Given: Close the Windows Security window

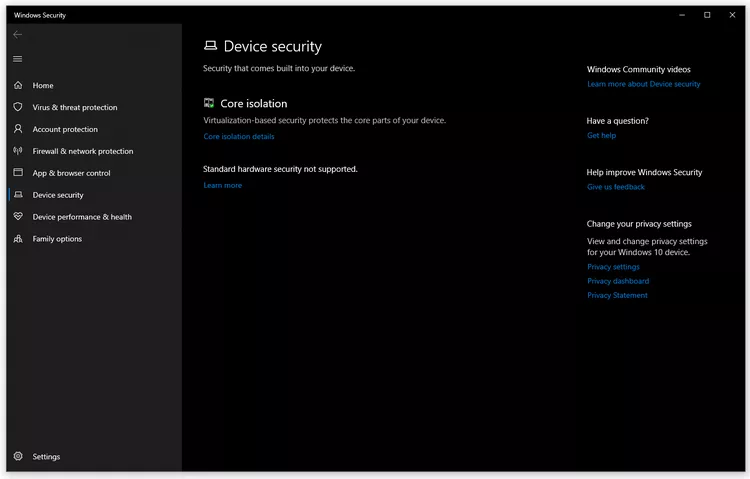Looking at the screenshot, I should [732, 15].
